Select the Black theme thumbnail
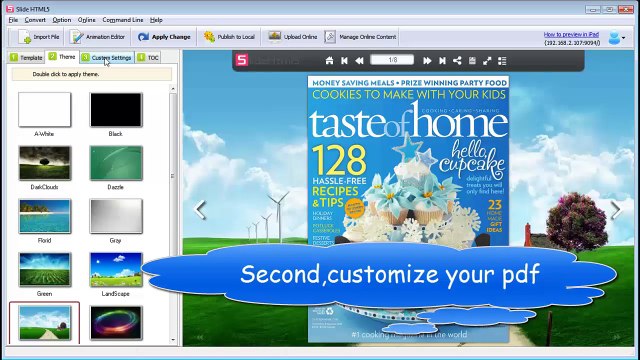Viewport: 640px width, 360px height. [x=116, y=110]
